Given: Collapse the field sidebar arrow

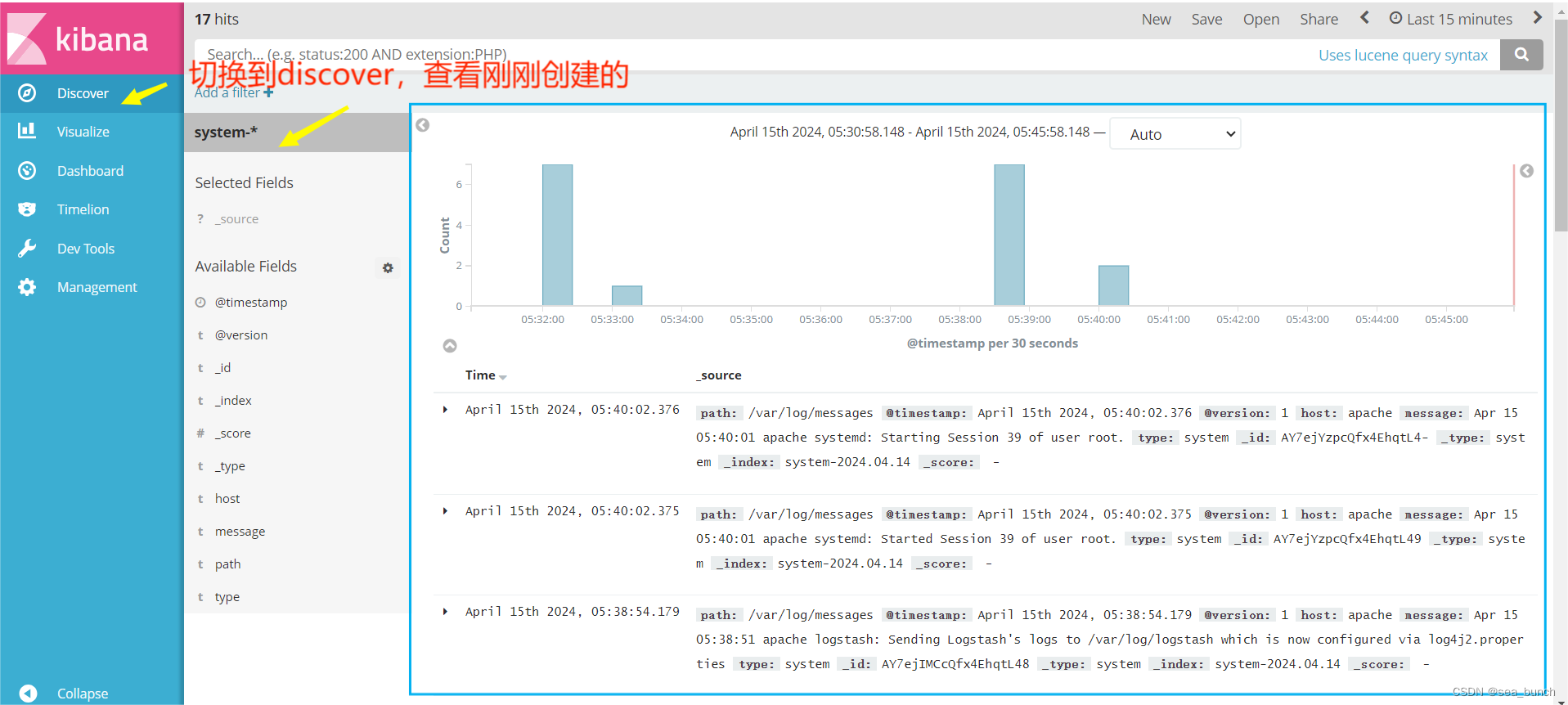Looking at the screenshot, I should [422, 125].
